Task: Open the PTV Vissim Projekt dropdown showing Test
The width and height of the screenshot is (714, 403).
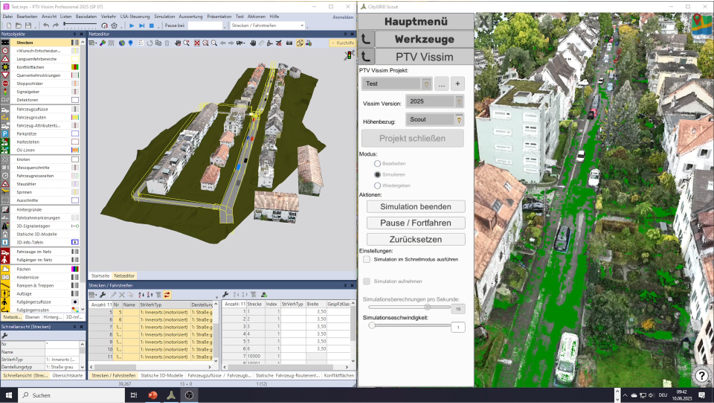Action: (396, 84)
